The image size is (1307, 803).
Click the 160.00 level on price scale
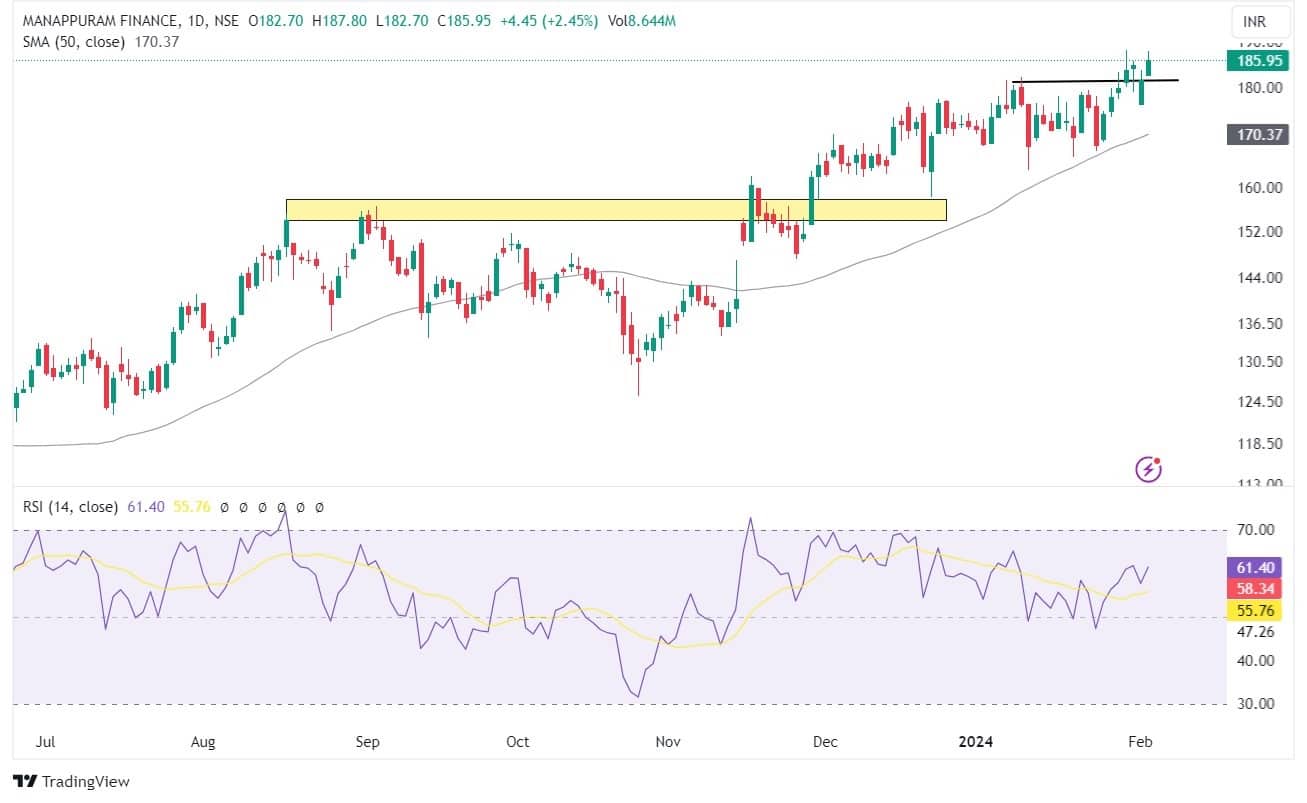pyautogui.click(x=1258, y=188)
